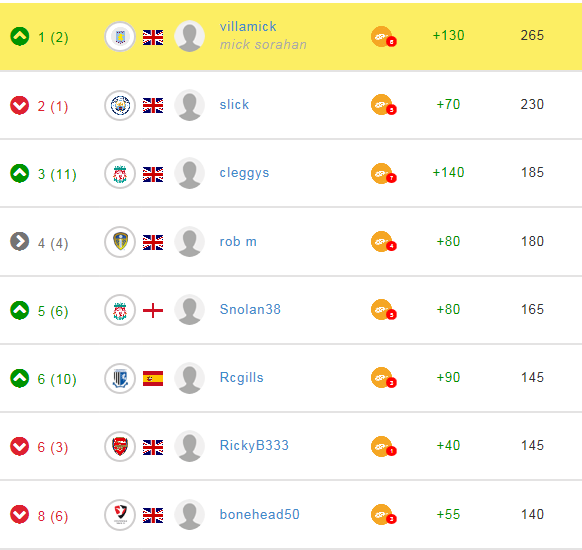Click Snolan38's England flag icon
Image resolution: width=582 pixels, height=550 pixels.
click(153, 310)
